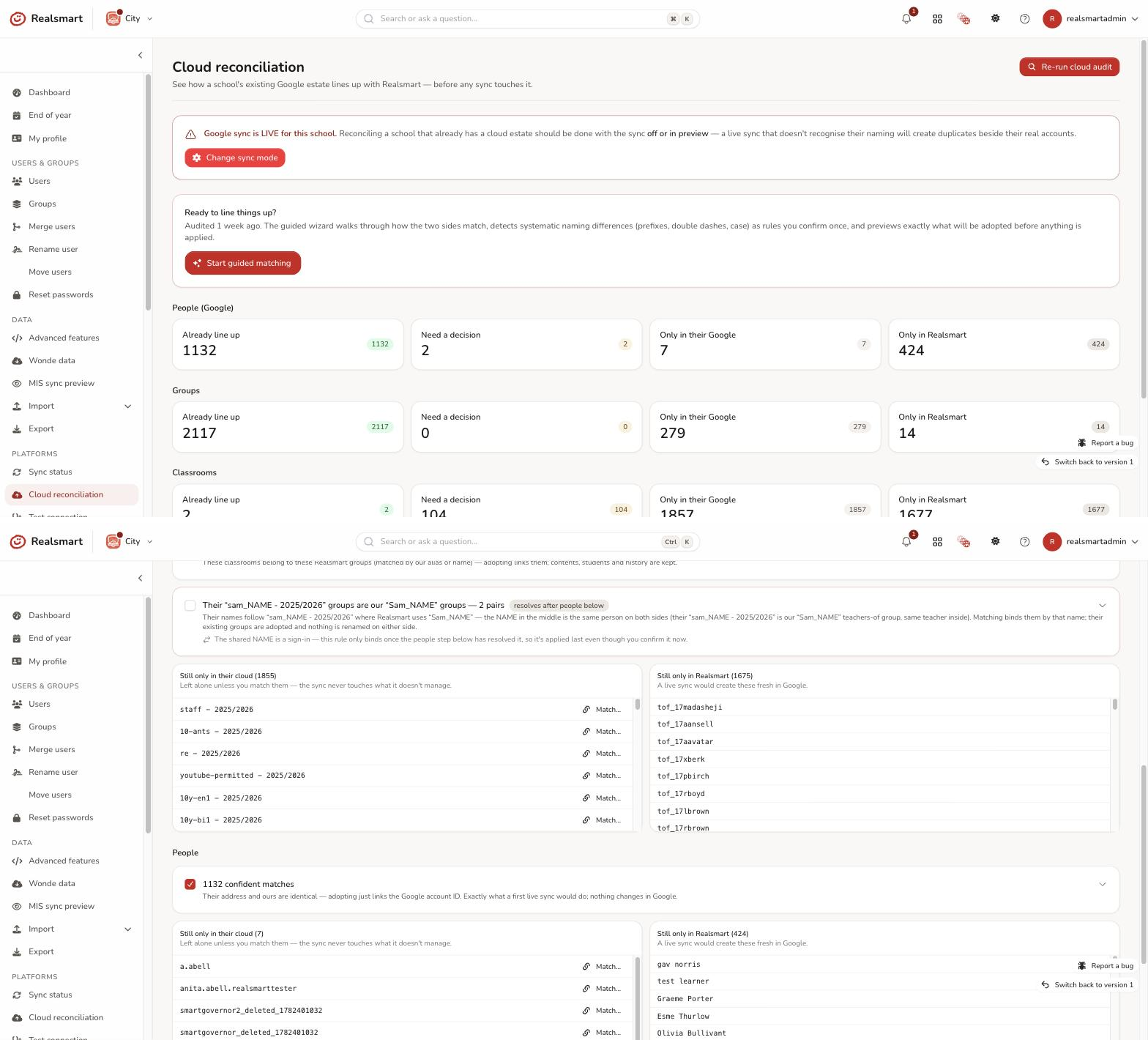Click Match for smartgovernor2_deleted_1782401032
This screenshot has height=1040, width=1148.
pyautogui.click(x=601, y=1010)
